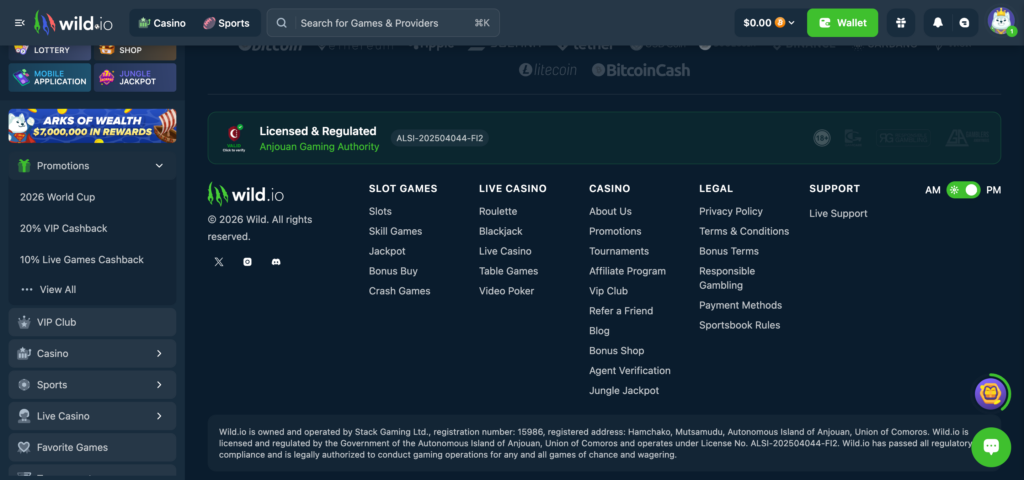Open the Sportsbook Rules link
Screen dimensions: 1024x480
point(739,325)
